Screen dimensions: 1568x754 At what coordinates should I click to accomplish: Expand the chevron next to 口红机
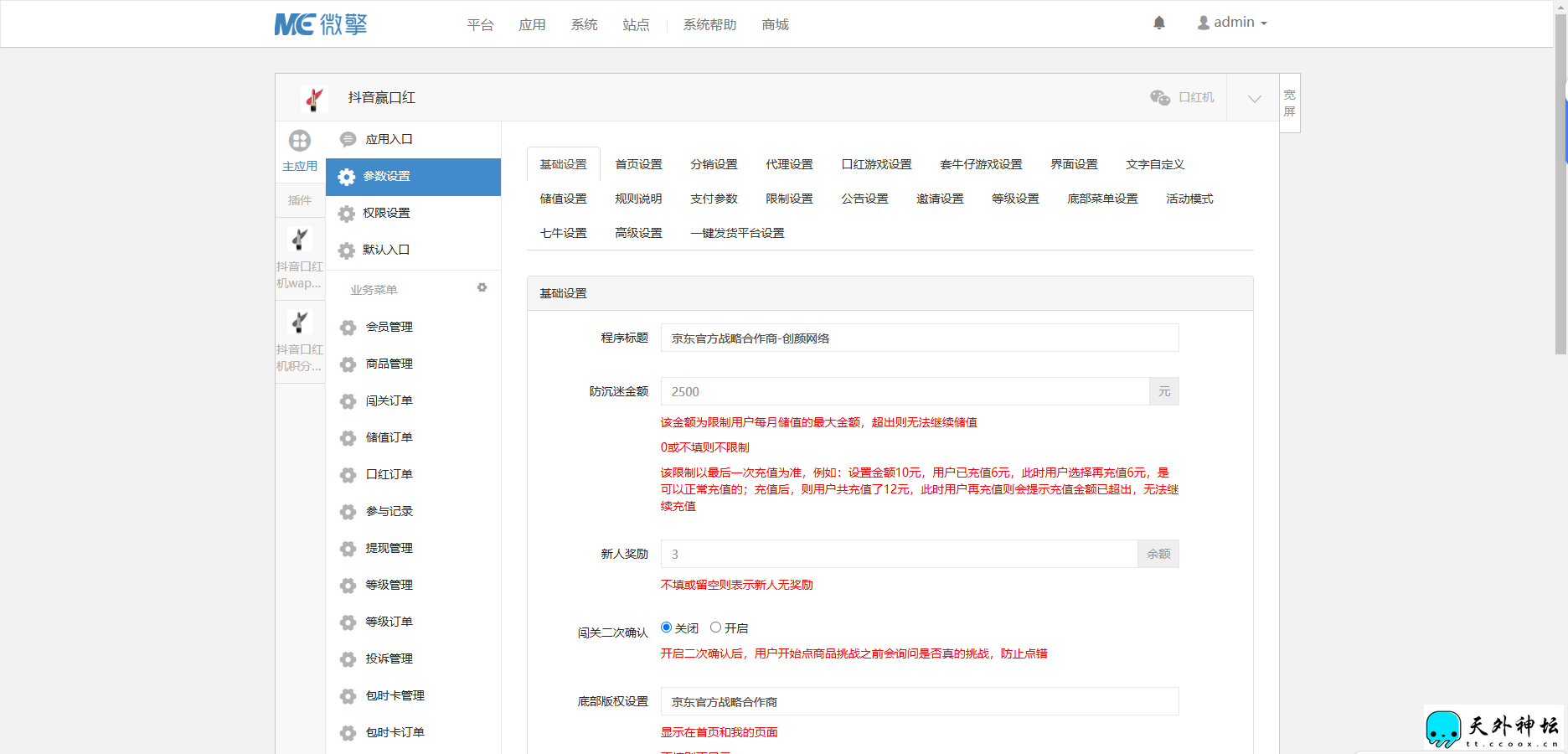coord(1254,99)
